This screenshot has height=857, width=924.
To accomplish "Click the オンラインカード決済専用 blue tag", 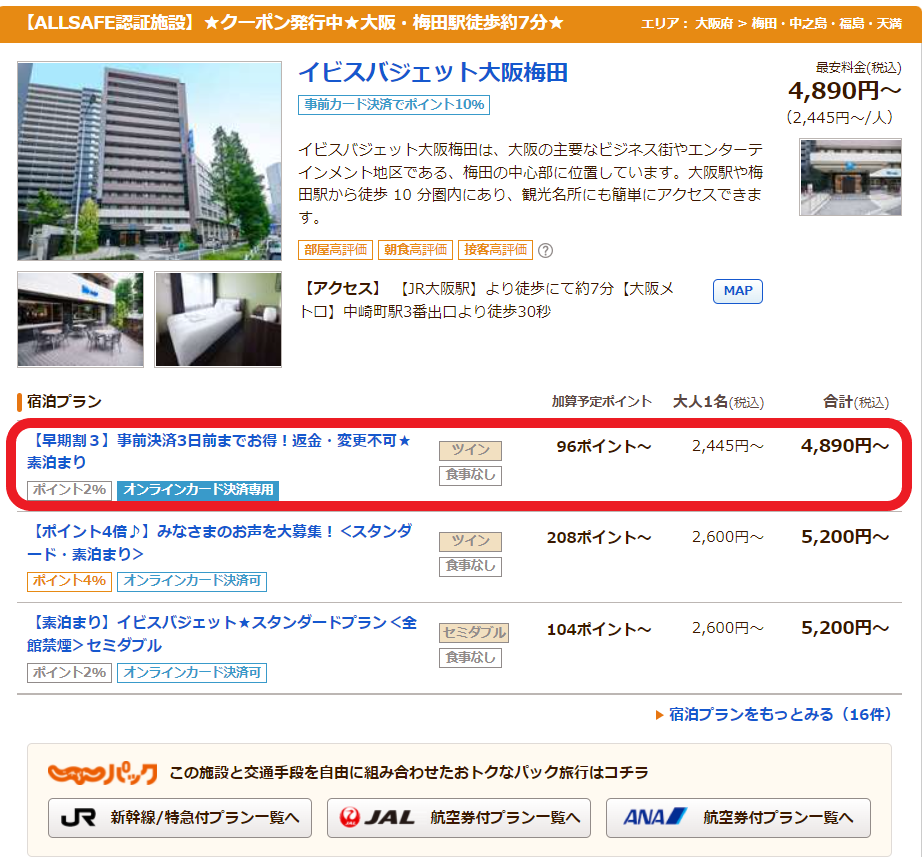I will (198, 490).
